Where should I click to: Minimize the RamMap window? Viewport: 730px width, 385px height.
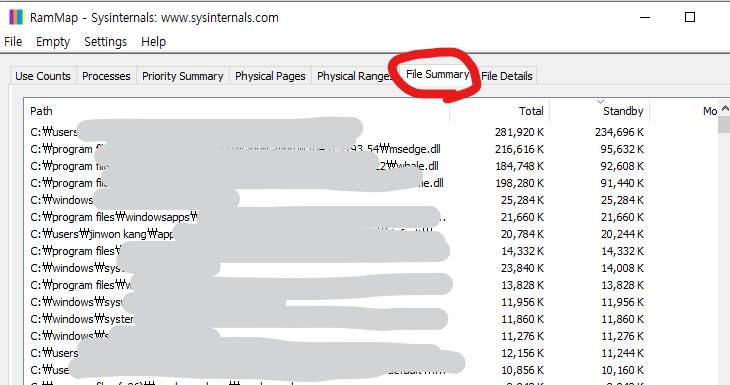tap(645, 18)
